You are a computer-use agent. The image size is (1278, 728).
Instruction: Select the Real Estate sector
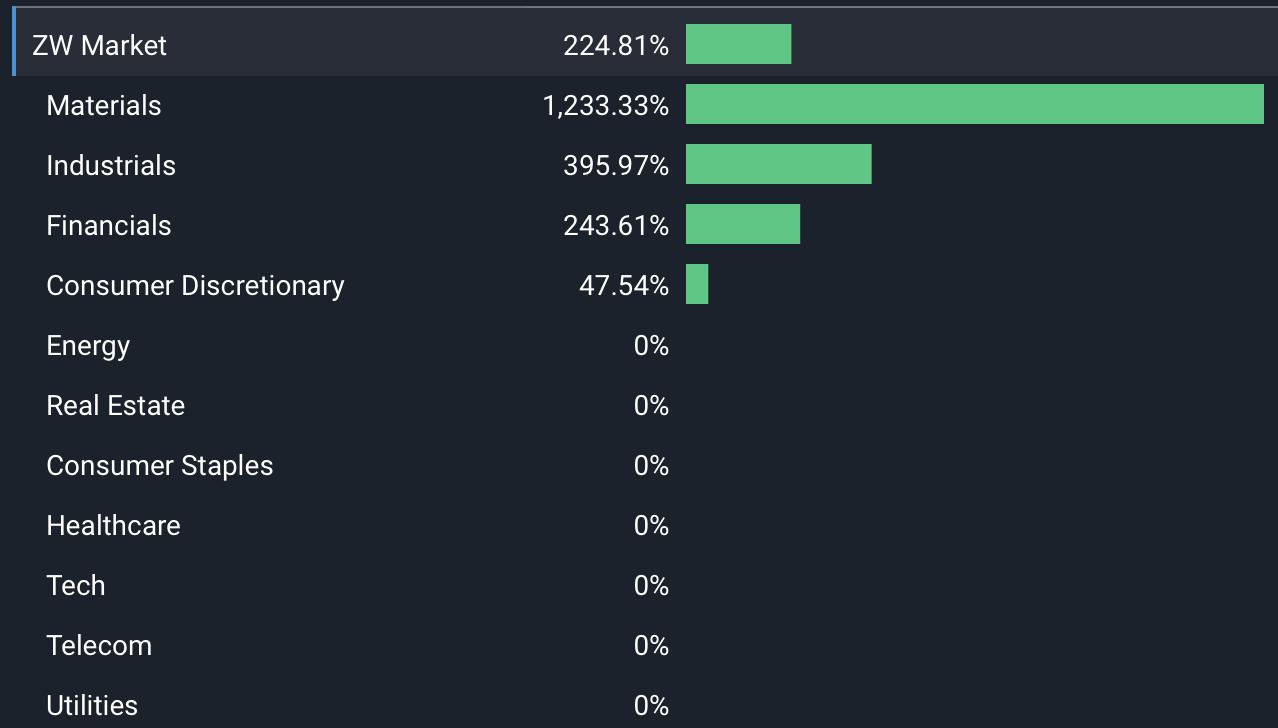(x=115, y=405)
